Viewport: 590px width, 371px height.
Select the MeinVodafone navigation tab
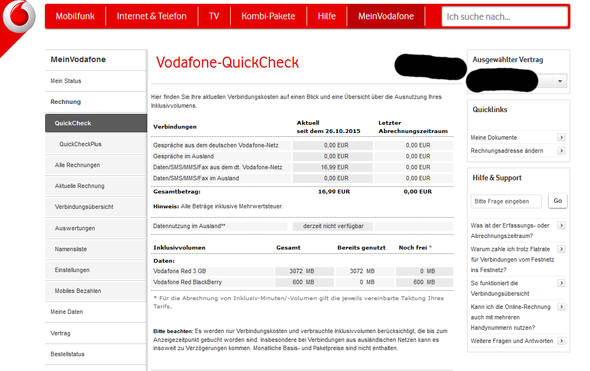click(x=386, y=16)
